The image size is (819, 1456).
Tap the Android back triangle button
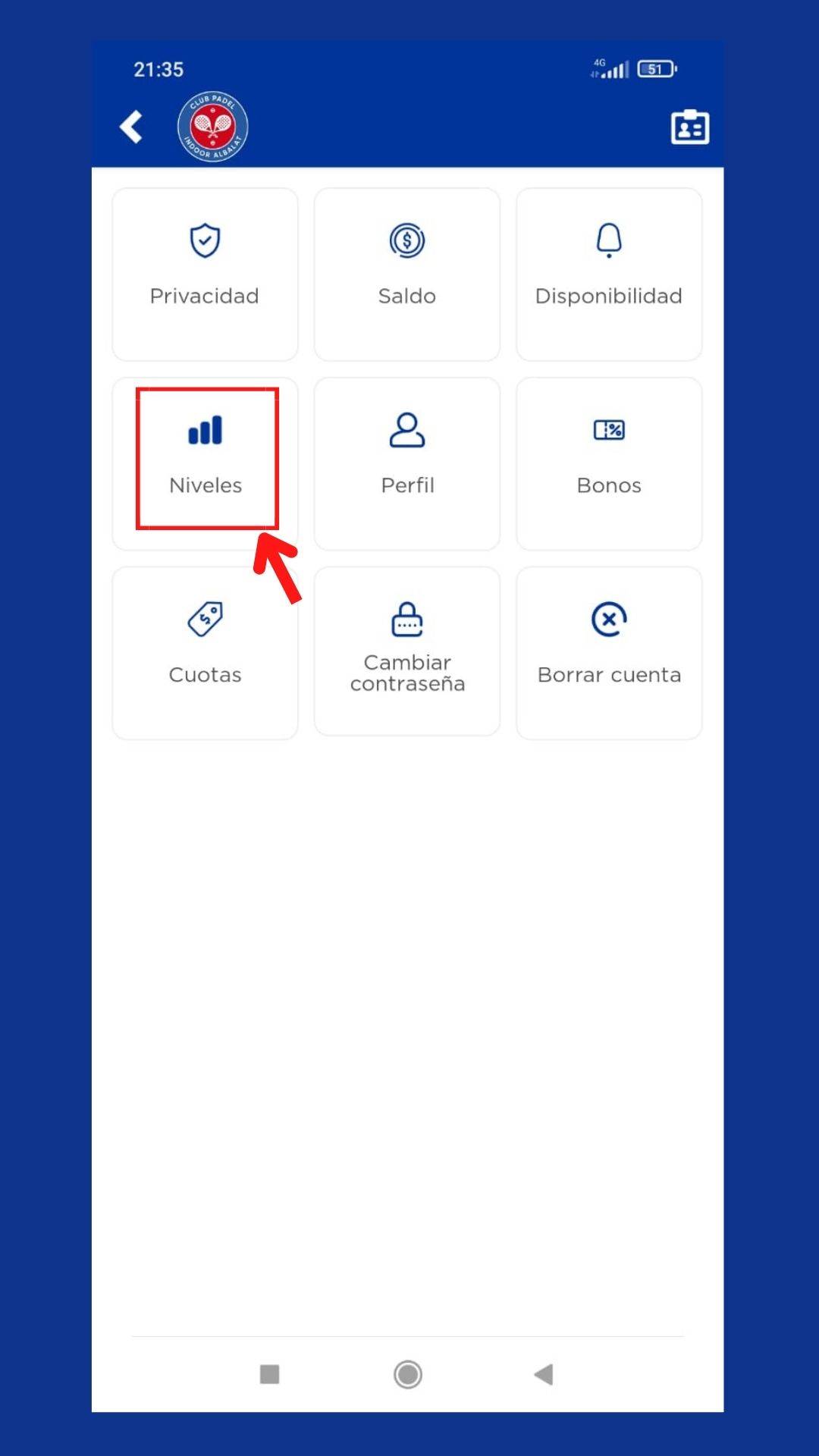544,1374
